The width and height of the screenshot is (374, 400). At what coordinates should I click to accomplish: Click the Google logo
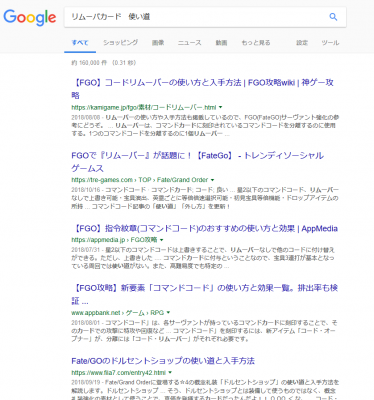(x=30, y=18)
